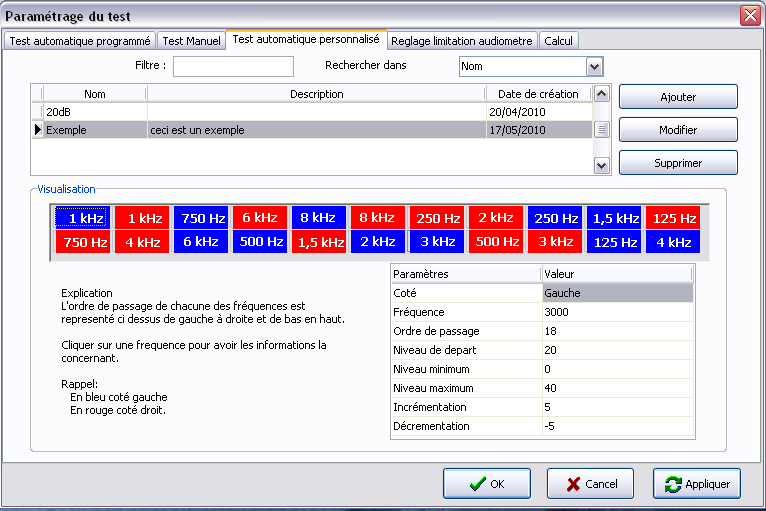Click the Incrémentation value 5
Screen dimensions: 766x511
click(x=618, y=407)
